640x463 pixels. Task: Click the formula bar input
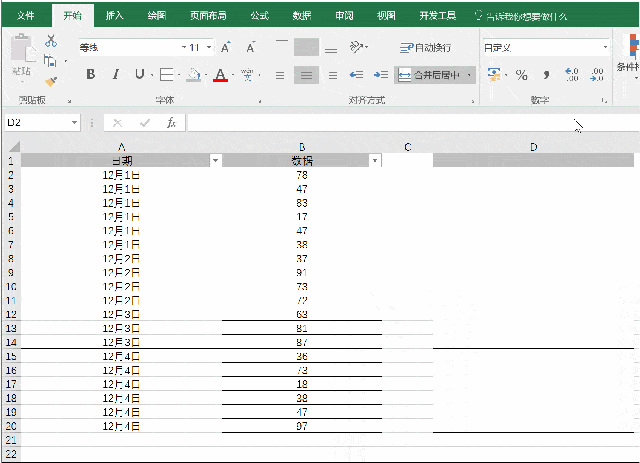point(412,122)
